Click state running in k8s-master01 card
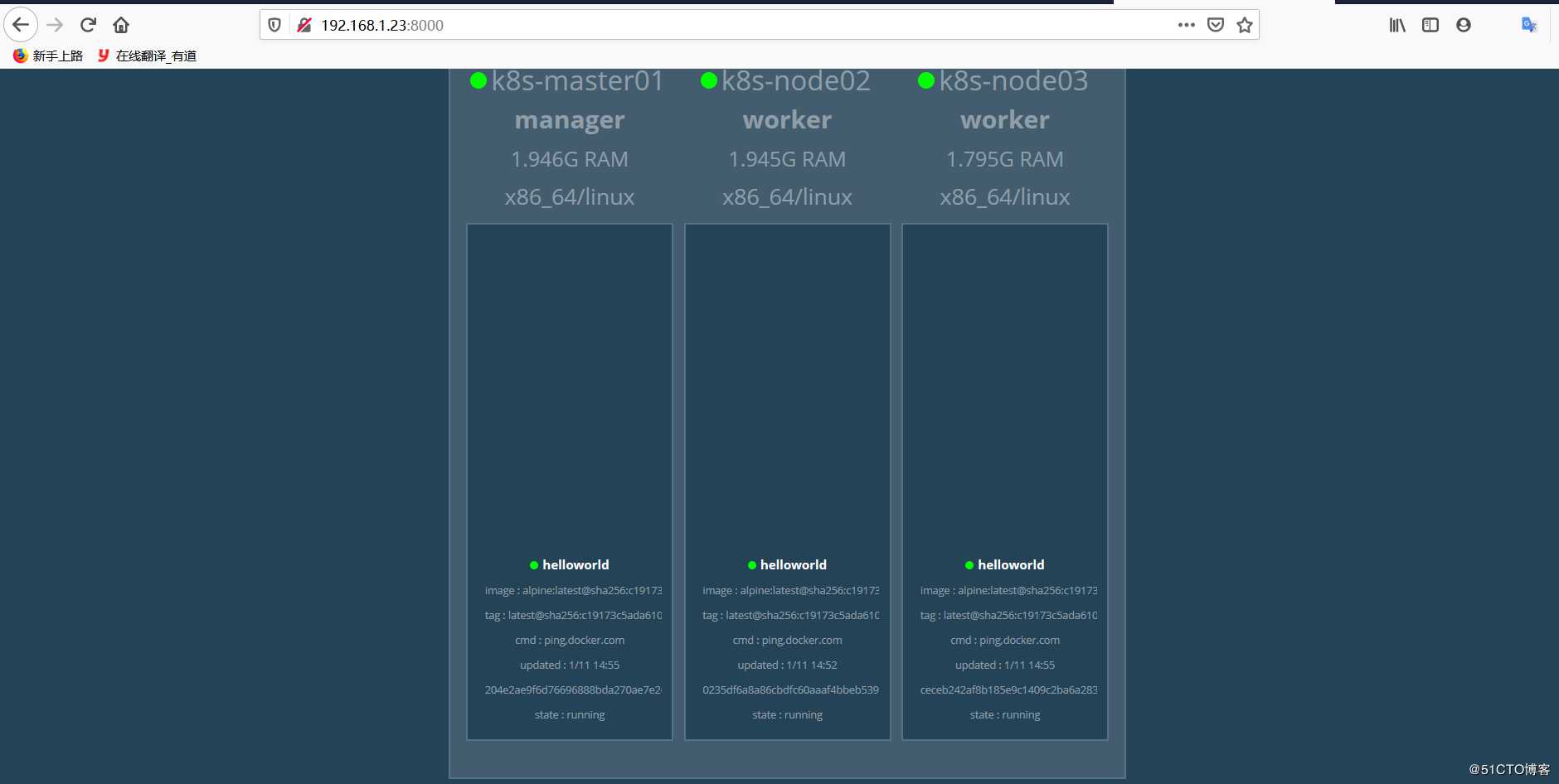 coord(570,715)
